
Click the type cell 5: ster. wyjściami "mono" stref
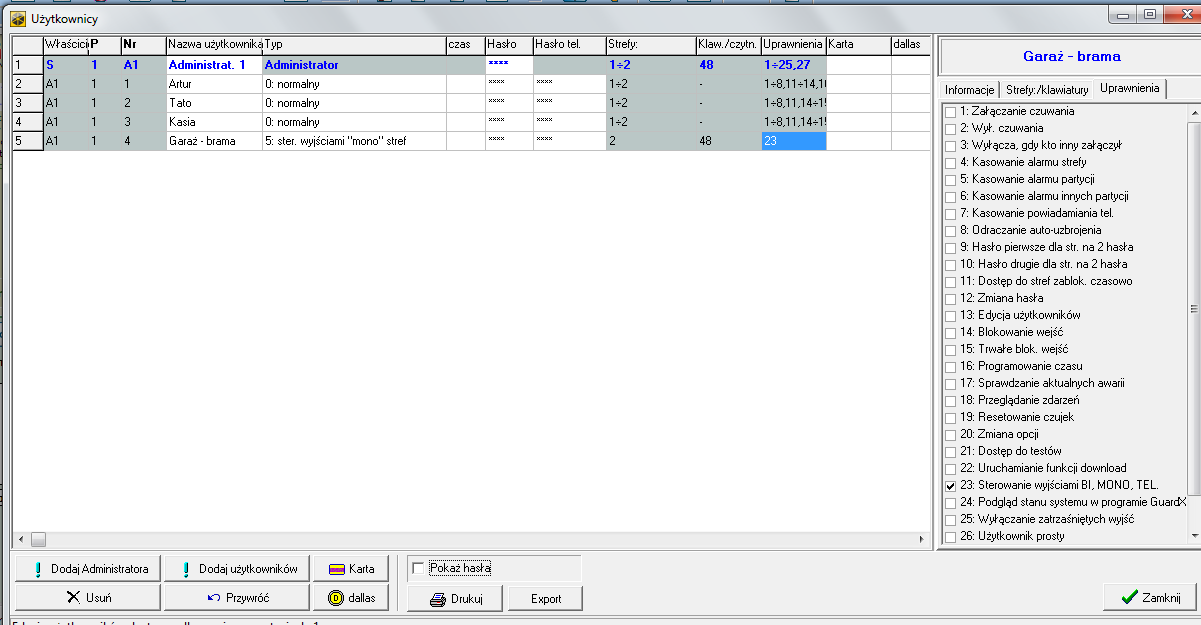pyautogui.click(x=354, y=141)
